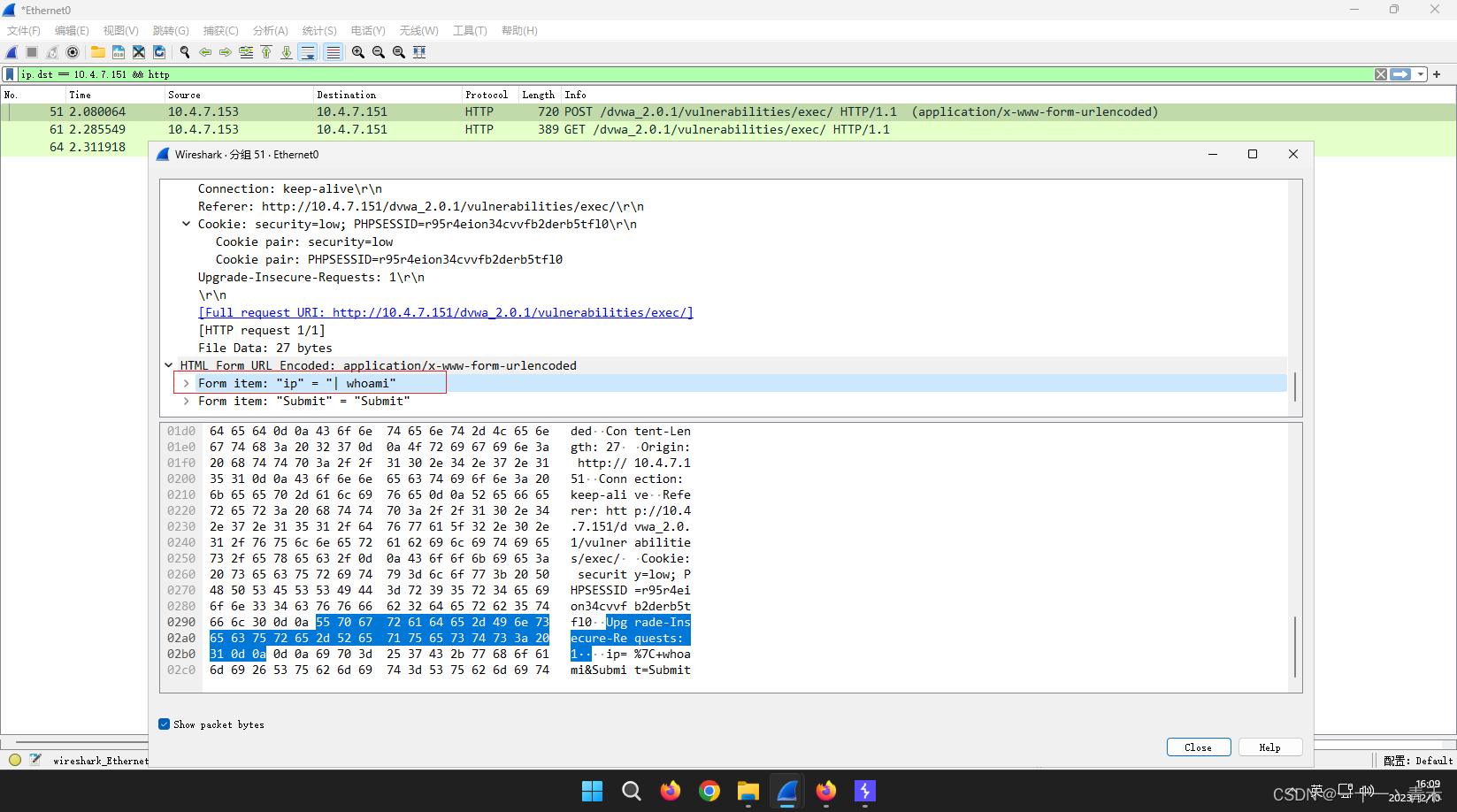The height and width of the screenshot is (812, 1457).
Task: Open the 文件(F) menu
Action: pos(24,30)
